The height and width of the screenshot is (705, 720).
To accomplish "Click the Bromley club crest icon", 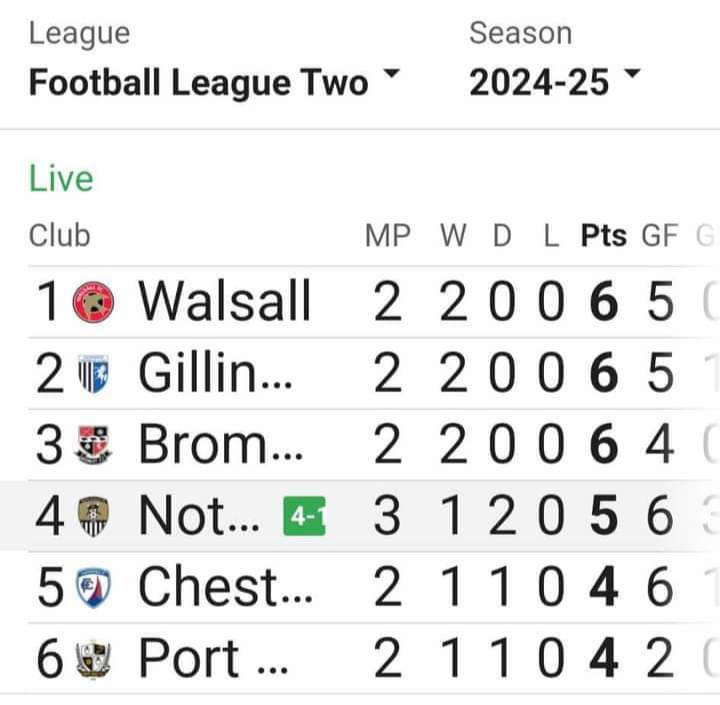I will point(93,445).
